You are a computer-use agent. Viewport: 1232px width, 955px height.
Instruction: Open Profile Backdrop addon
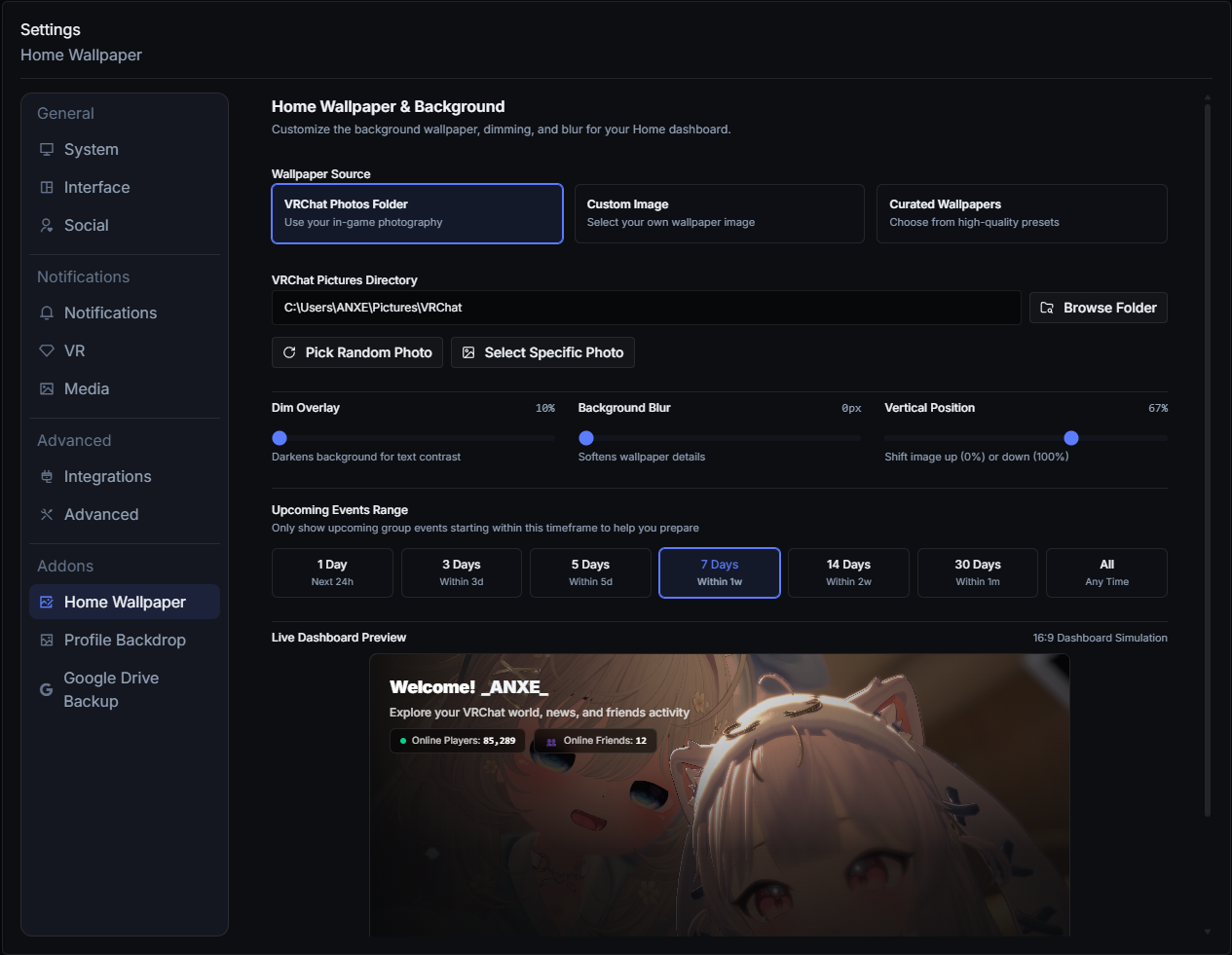(x=125, y=640)
